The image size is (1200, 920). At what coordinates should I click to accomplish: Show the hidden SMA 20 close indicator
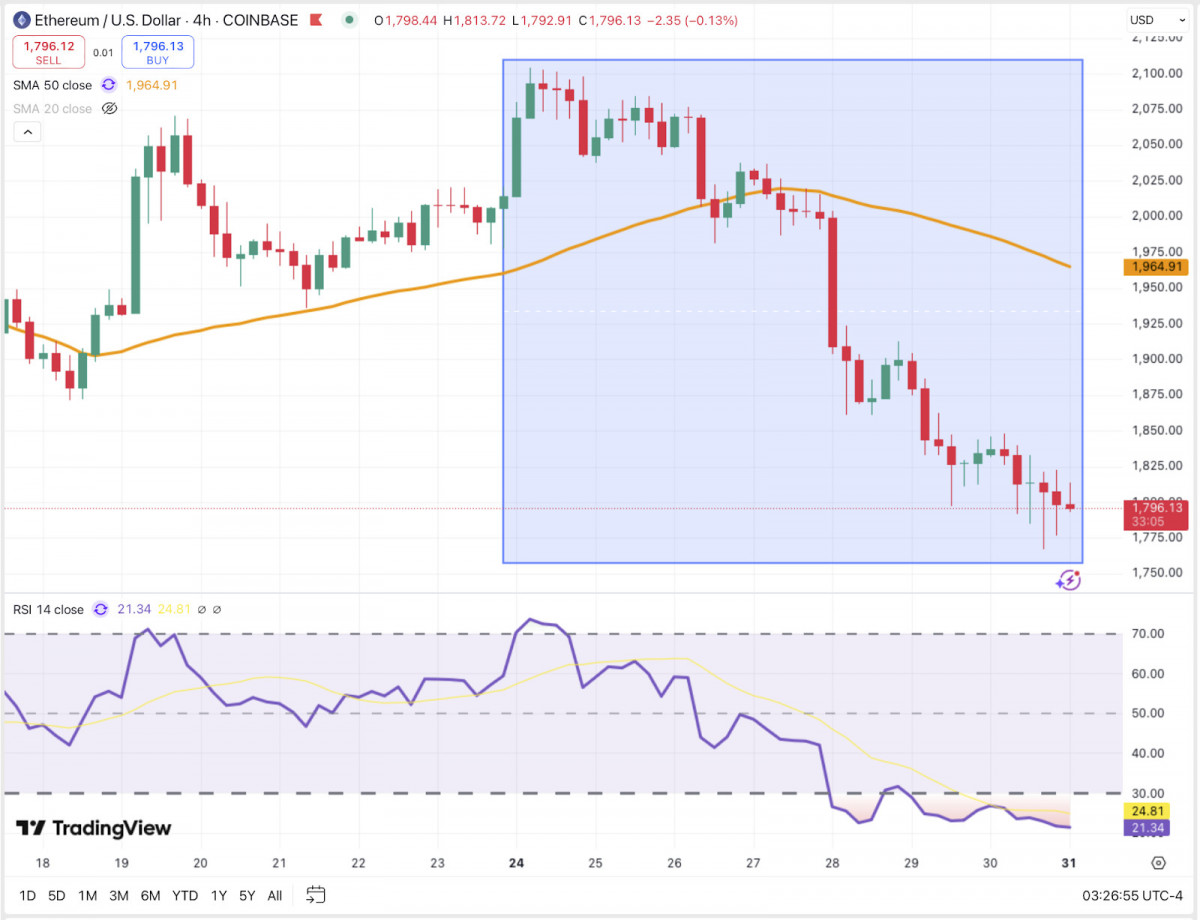(x=110, y=109)
